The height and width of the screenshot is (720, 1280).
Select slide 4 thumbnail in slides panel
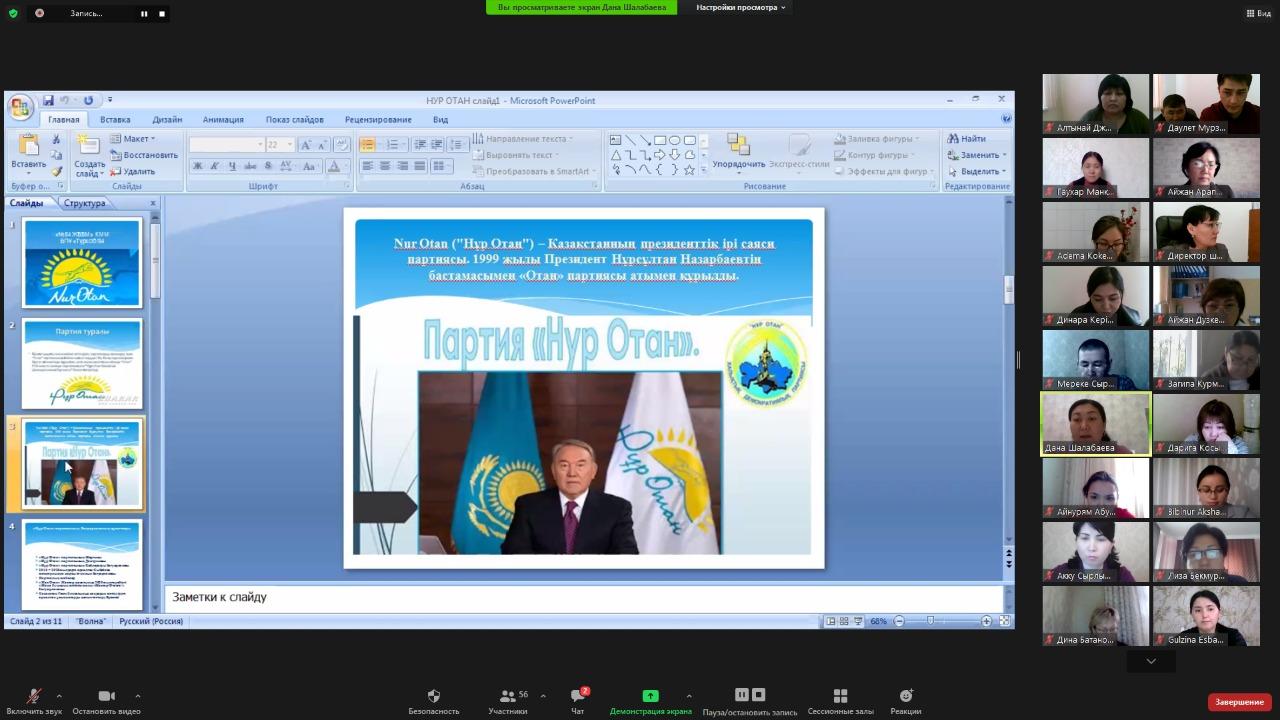tap(82, 563)
